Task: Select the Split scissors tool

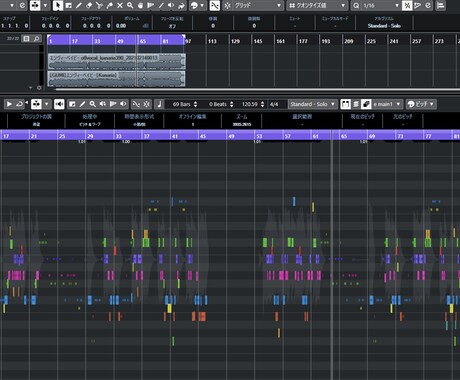Action: tap(99, 5)
